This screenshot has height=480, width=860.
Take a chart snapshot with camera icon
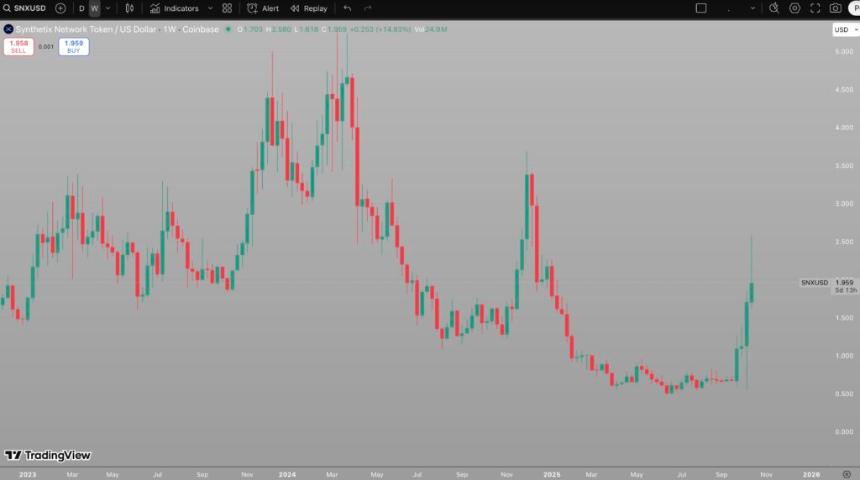click(x=835, y=8)
